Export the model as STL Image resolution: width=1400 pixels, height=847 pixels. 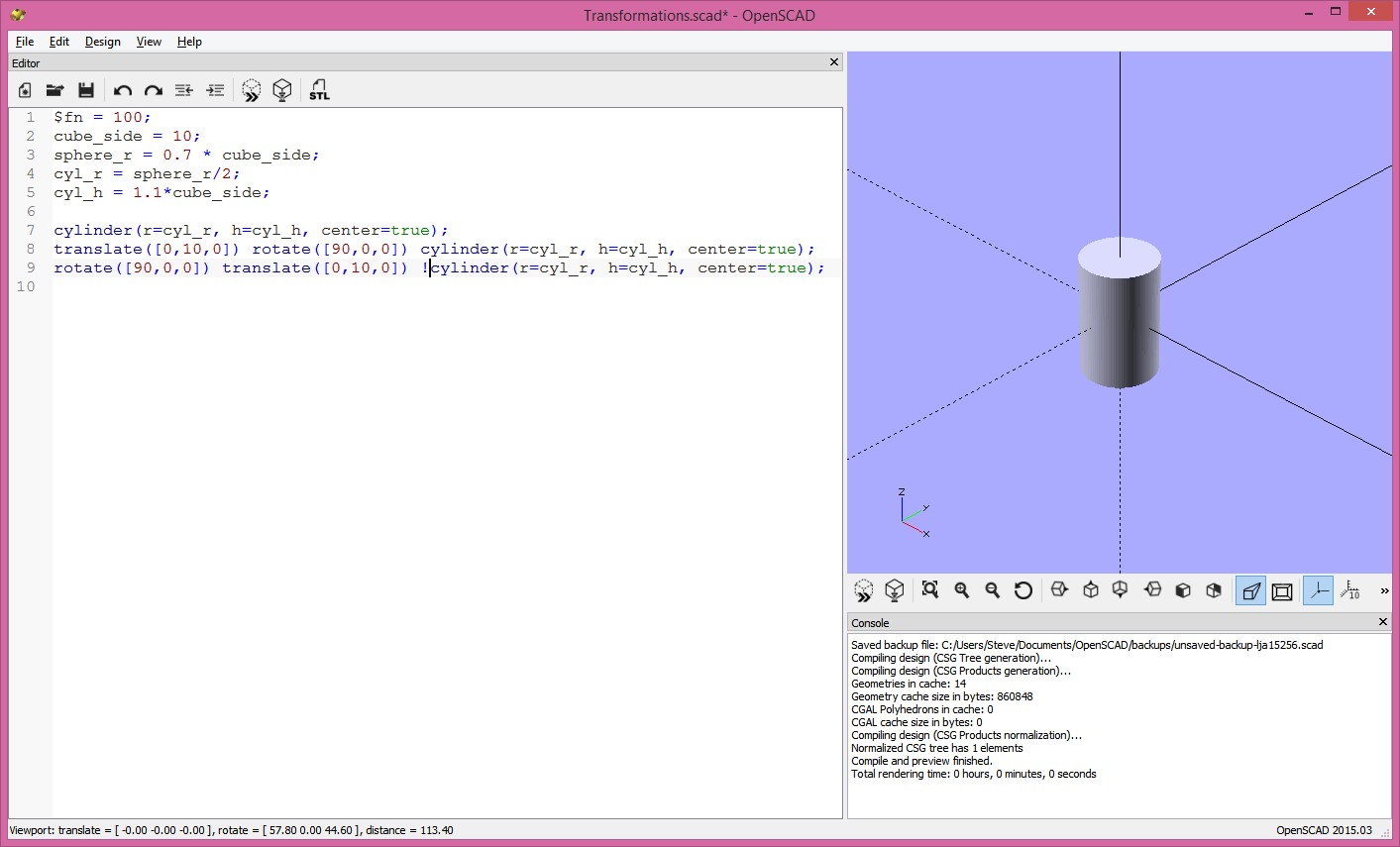click(319, 90)
